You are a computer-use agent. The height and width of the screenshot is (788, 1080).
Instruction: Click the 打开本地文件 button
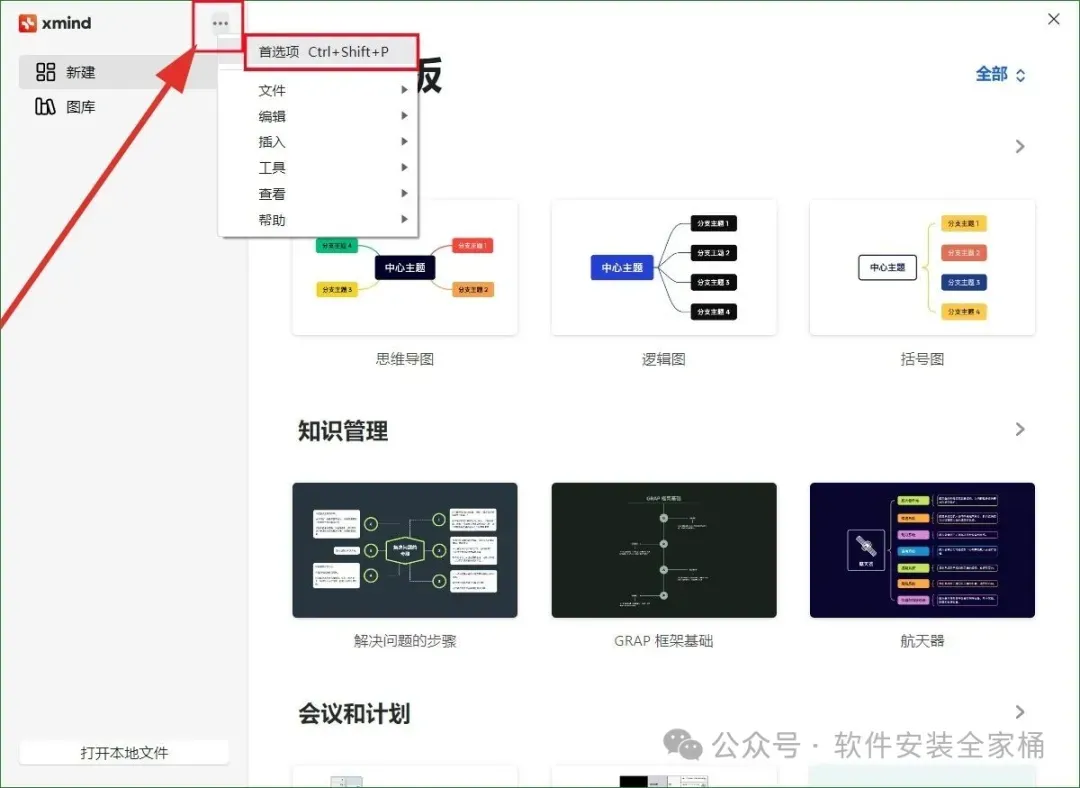[x=124, y=752]
